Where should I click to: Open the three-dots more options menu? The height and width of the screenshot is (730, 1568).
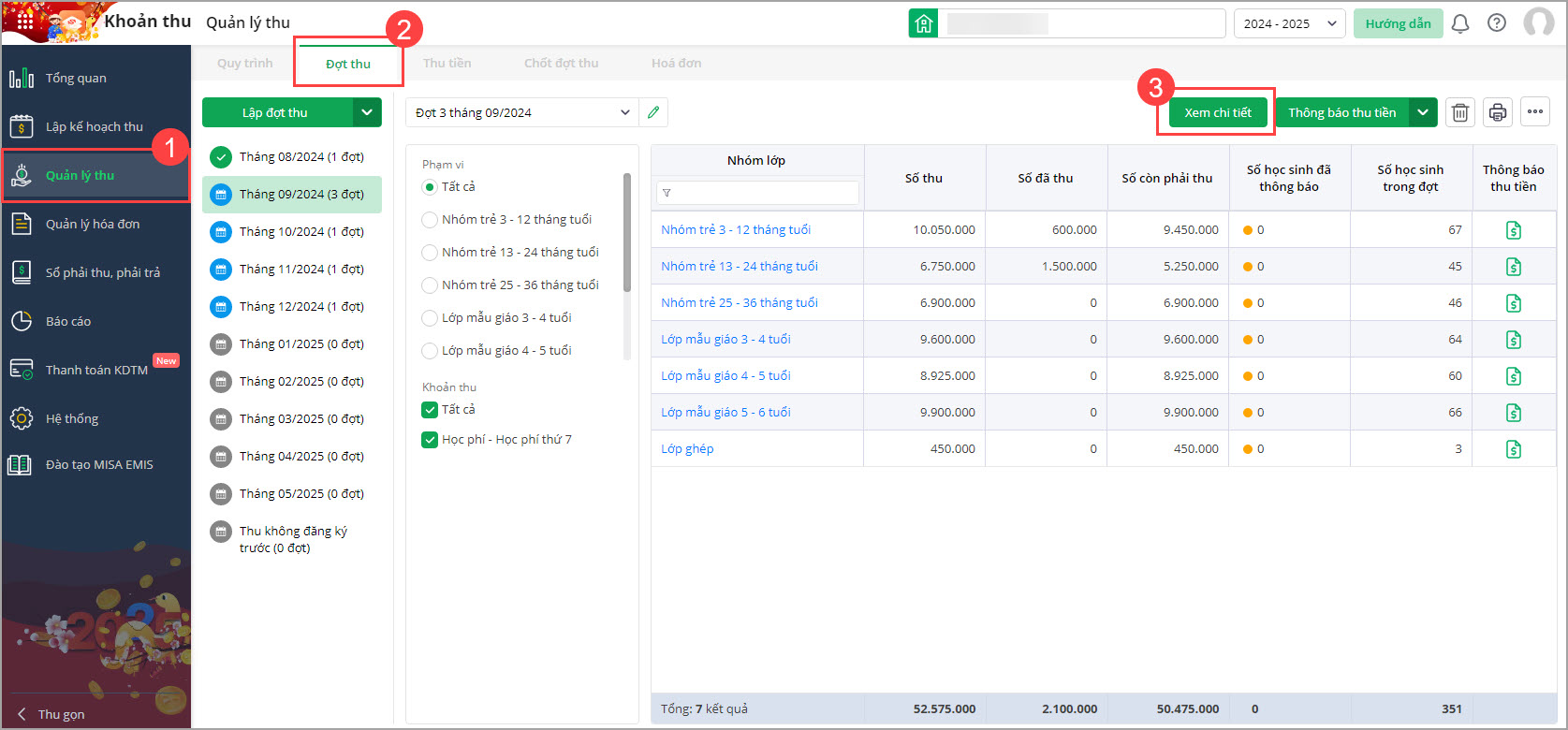point(1535,112)
